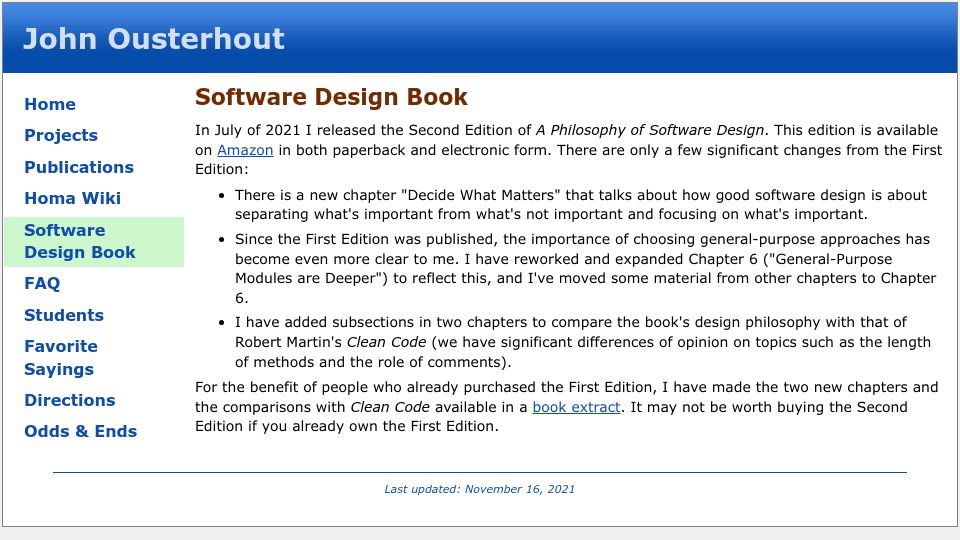Click the Software Design Book page heading
The width and height of the screenshot is (960, 540).
pyautogui.click(x=331, y=97)
